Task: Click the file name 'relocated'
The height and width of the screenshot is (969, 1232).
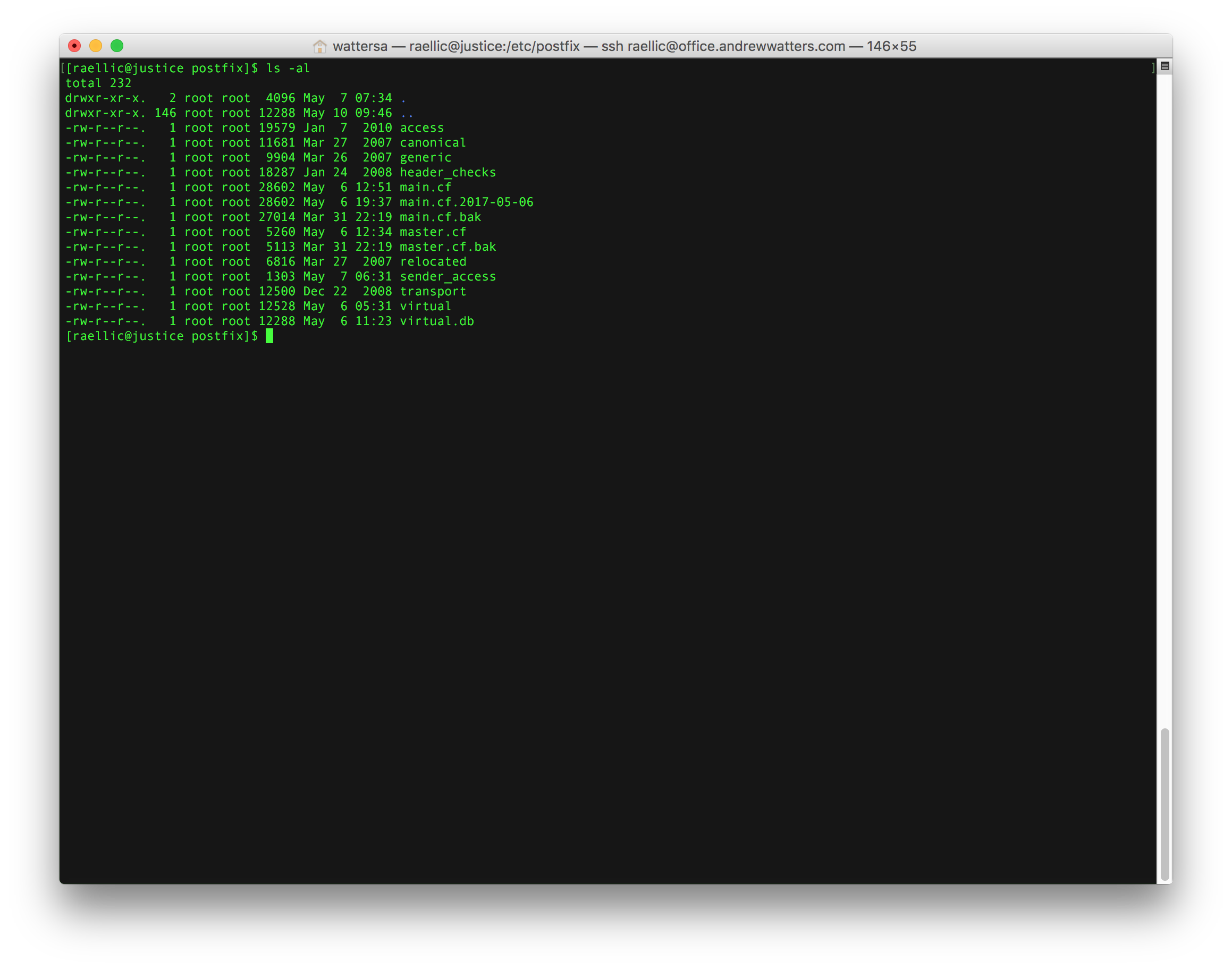Action: coord(433,262)
